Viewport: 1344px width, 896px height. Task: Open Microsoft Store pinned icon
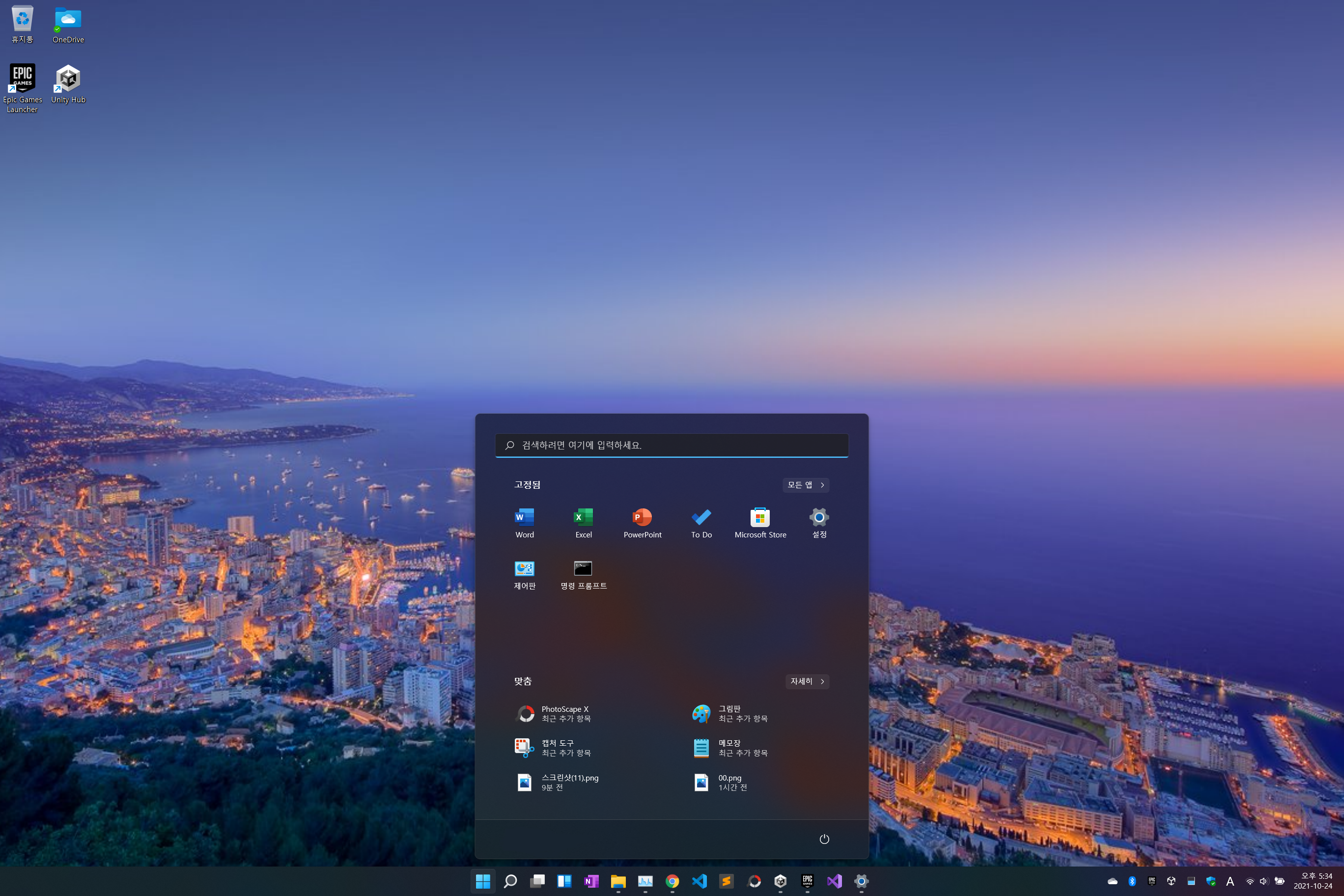pos(760,522)
